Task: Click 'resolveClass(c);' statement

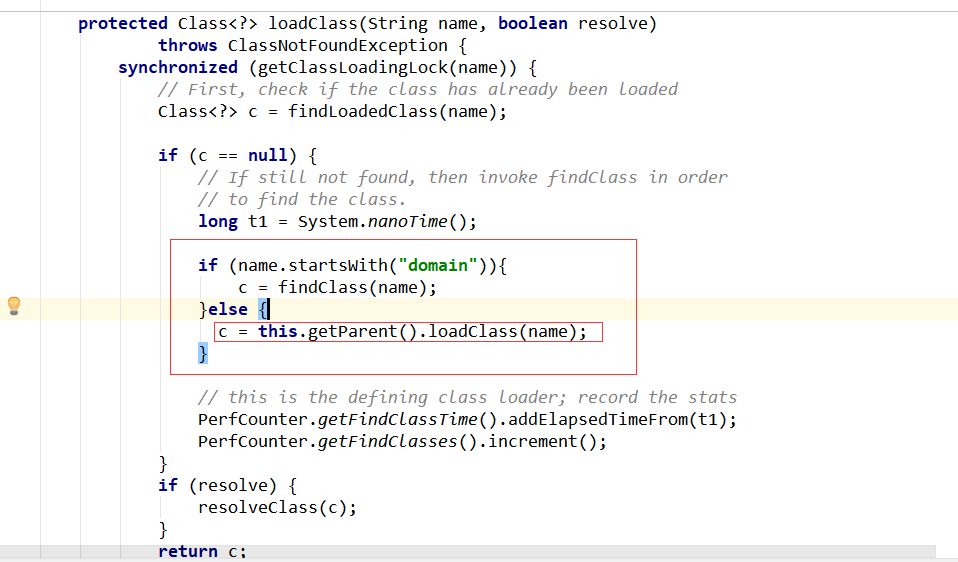Action: tap(277, 508)
